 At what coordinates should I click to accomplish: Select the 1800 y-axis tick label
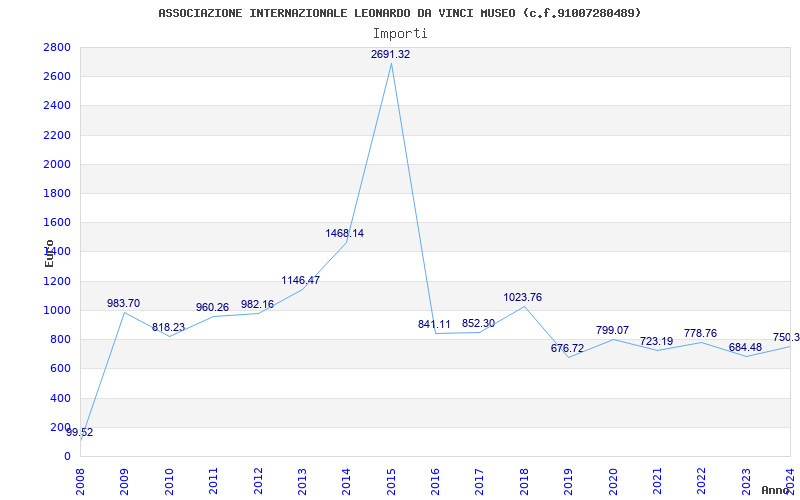click(57, 193)
